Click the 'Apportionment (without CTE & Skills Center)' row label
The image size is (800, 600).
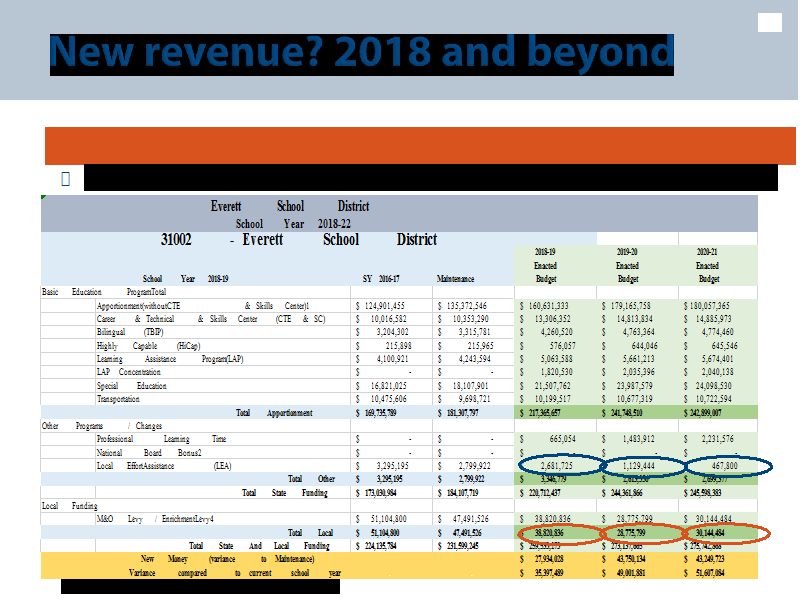(203, 306)
